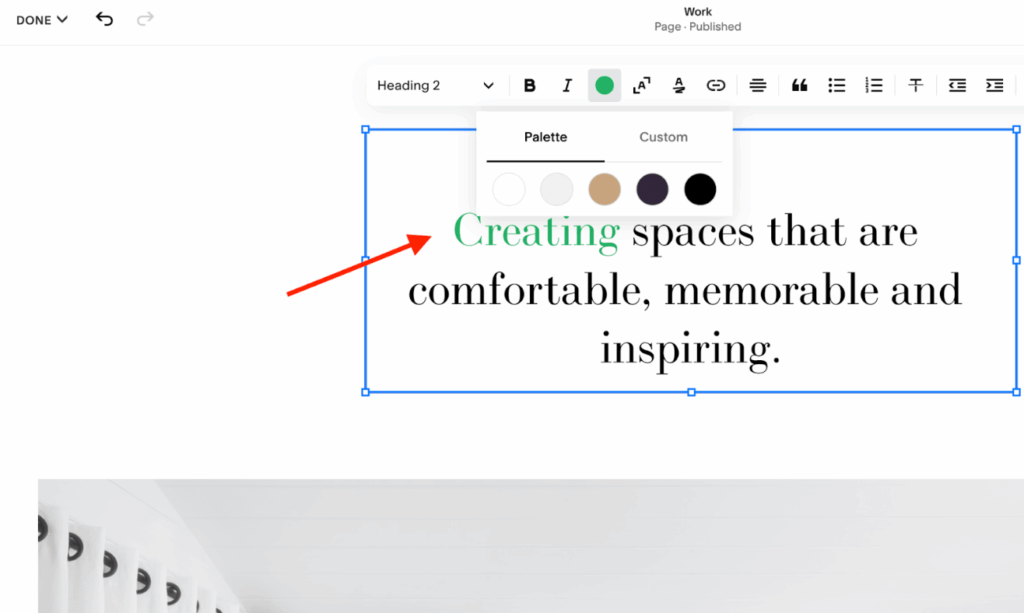
Task: Create a bulleted list
Action: click(837, 86)
